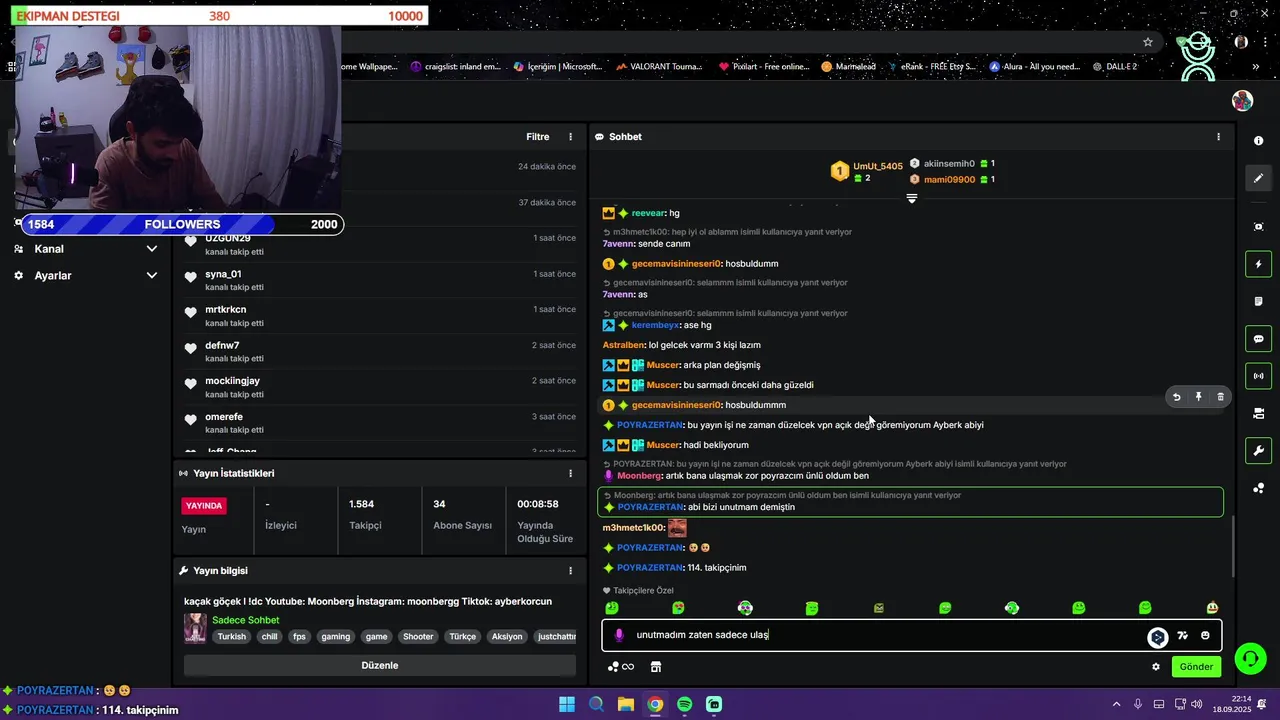Click the Gönder send button

coord(1196,667)
